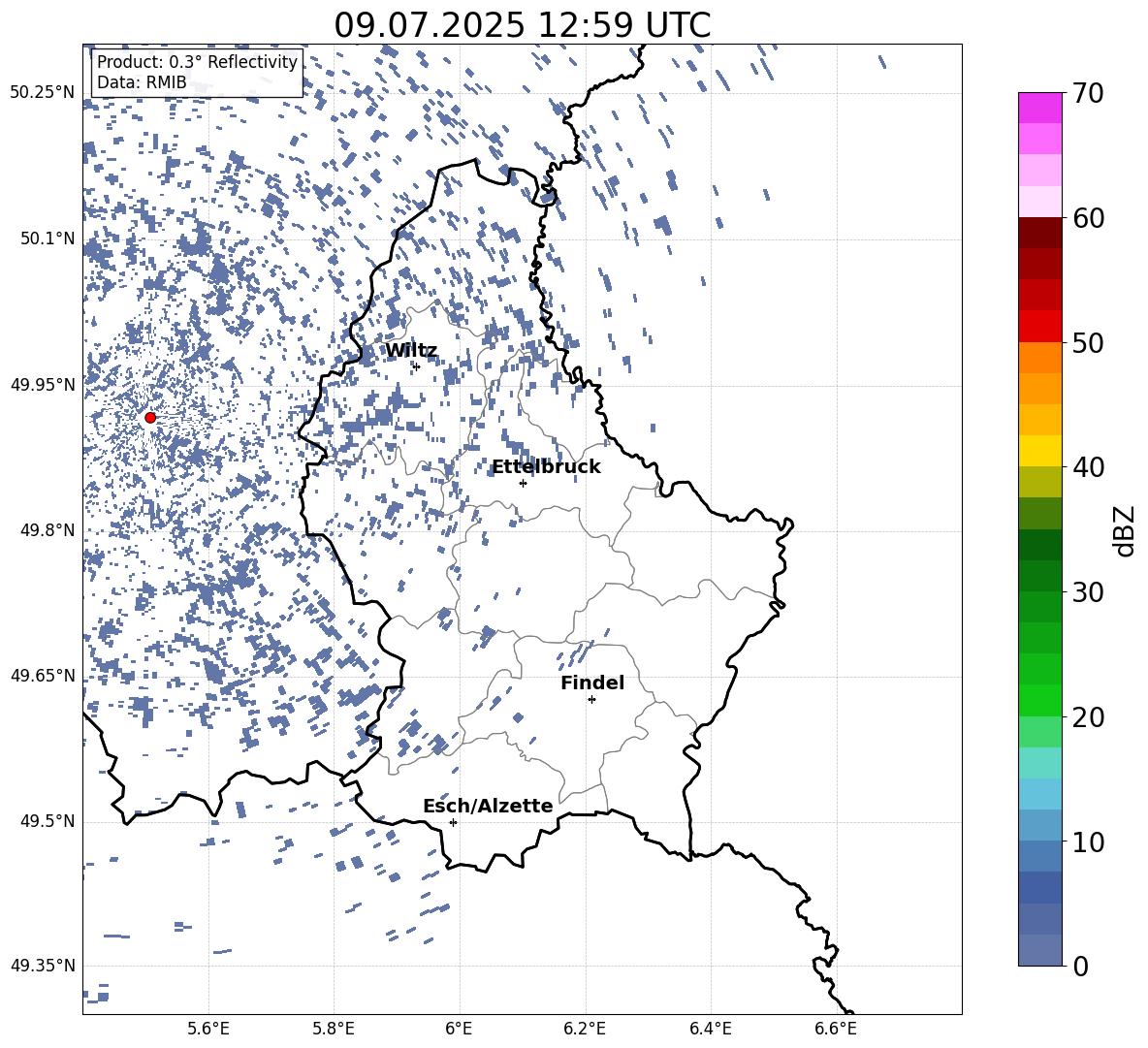Click the dBZ colorbar axis label

(1125, 530)
